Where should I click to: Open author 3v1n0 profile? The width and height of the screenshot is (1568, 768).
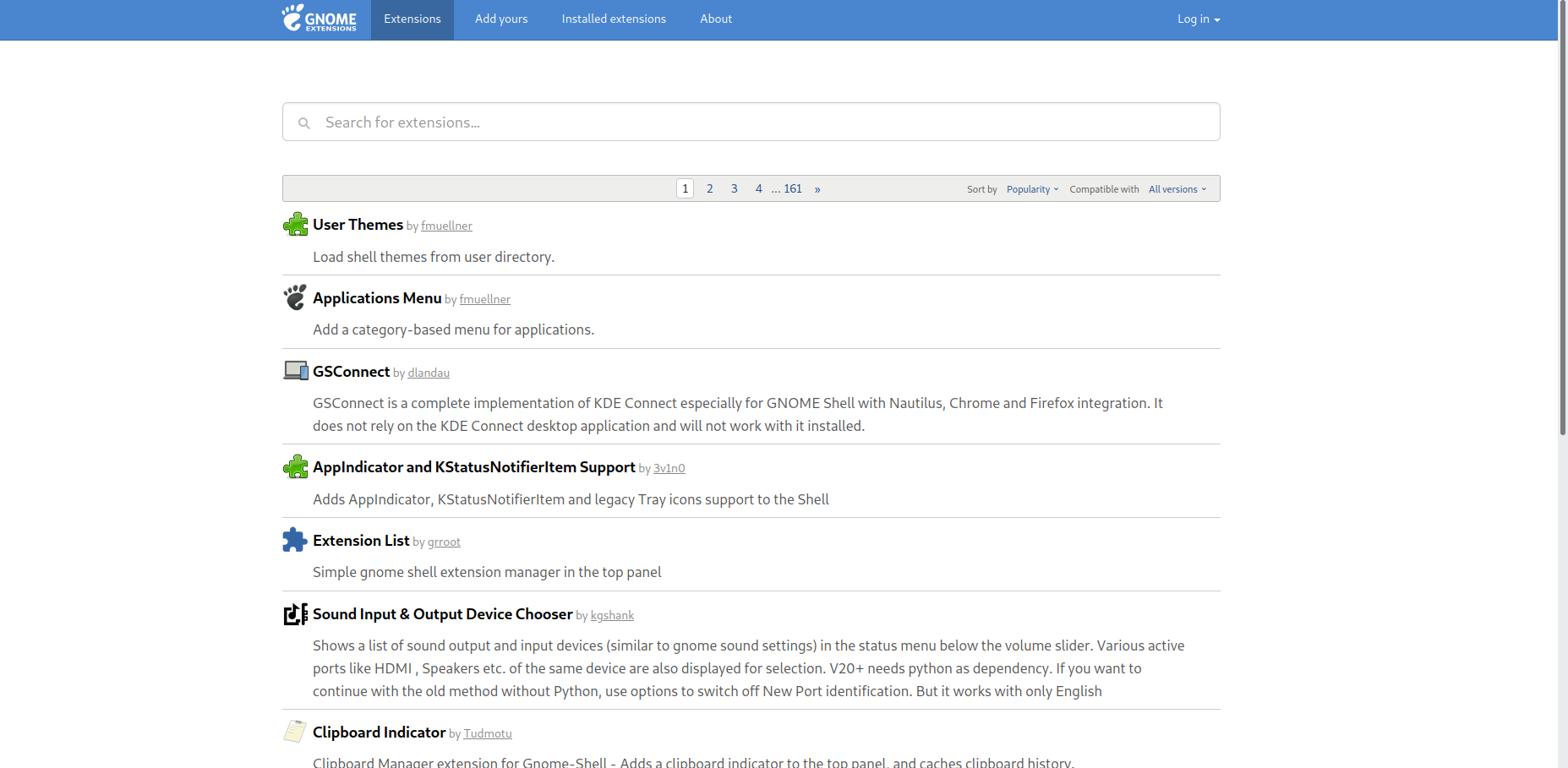[669, 468]
